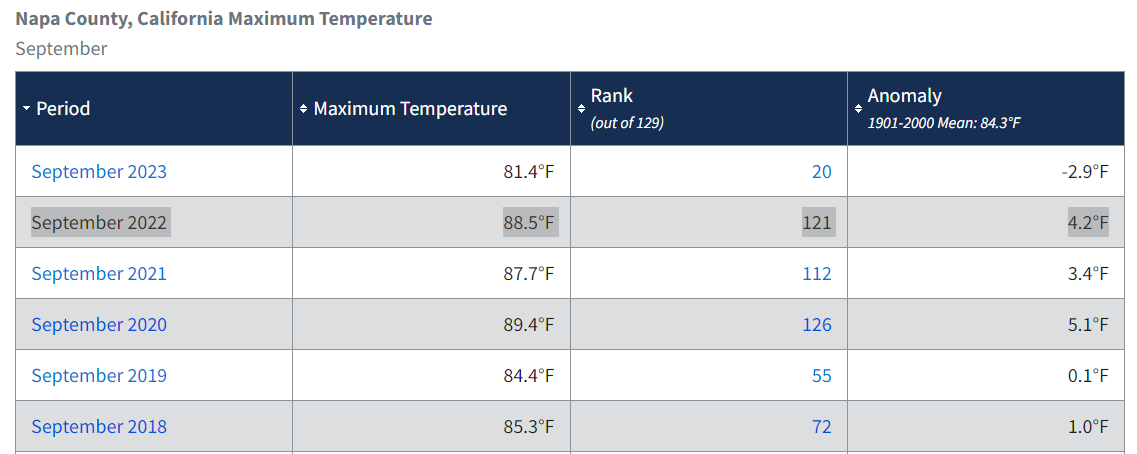Image resolution: width=1137 pixels, height=454 pixels.
Task: Click sort icon next to Maximum Temperature
Action: 303,109
